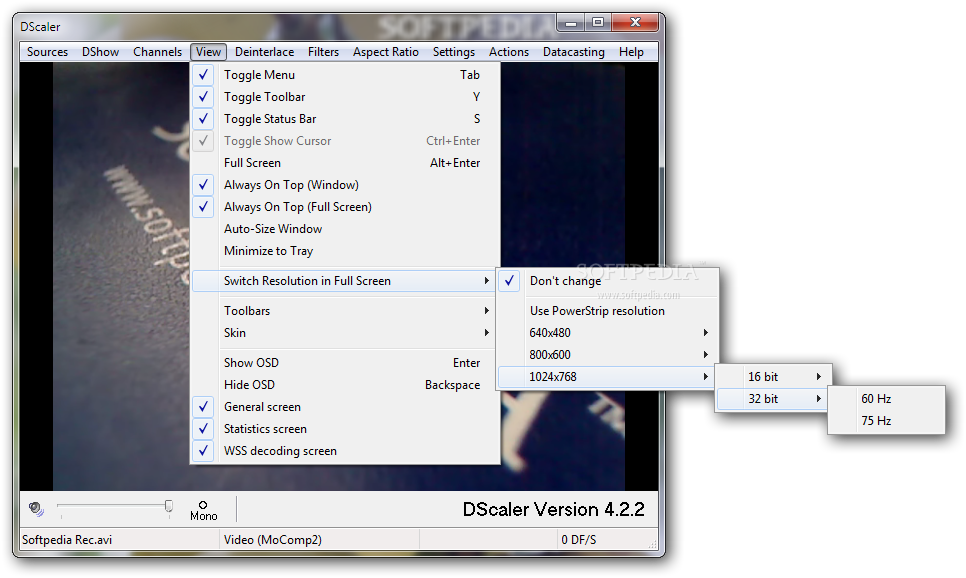Expand the 800x600 resolution submenu

(x=607, y=355)
